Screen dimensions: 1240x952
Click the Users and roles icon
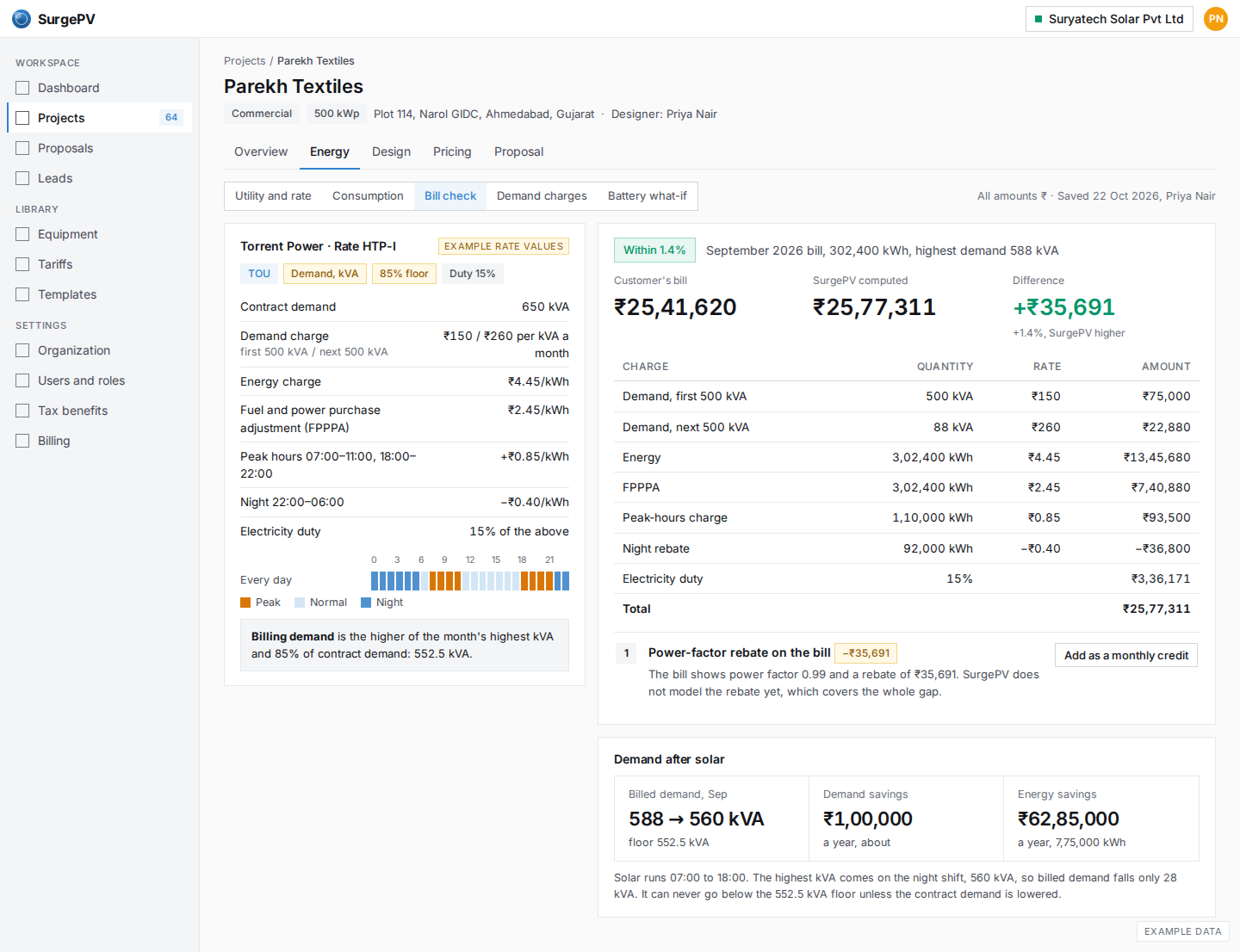point(22,380)
